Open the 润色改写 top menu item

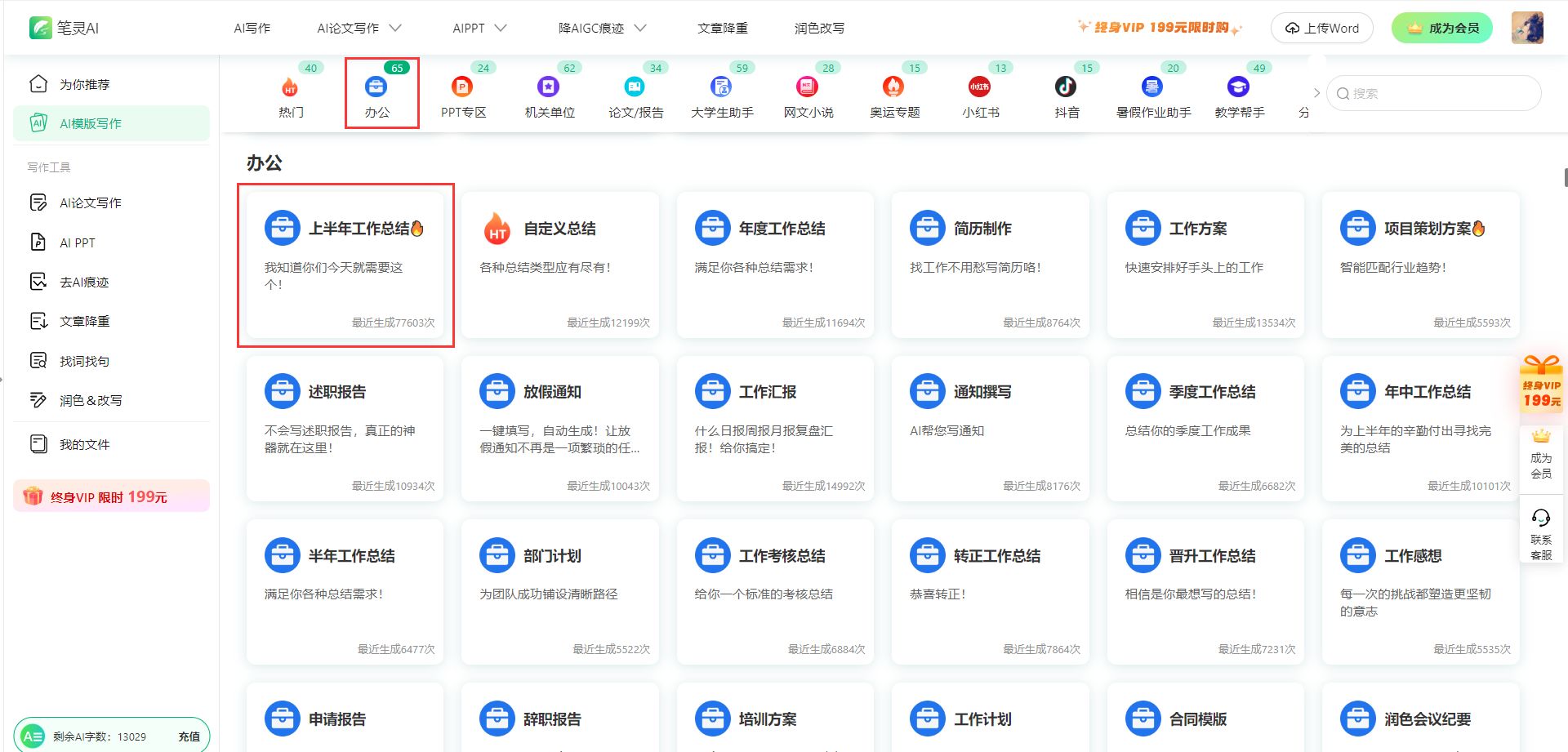[820, 28]
